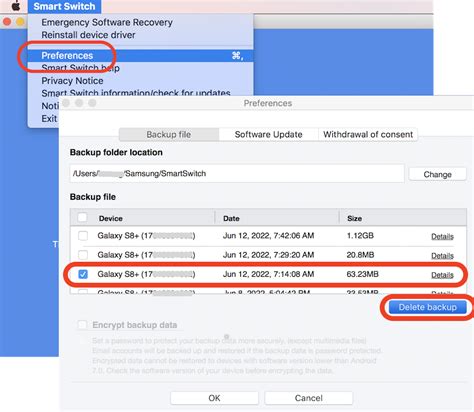Click the Change folder button
This screenshot has height=412, width=474.
(437, 174)
